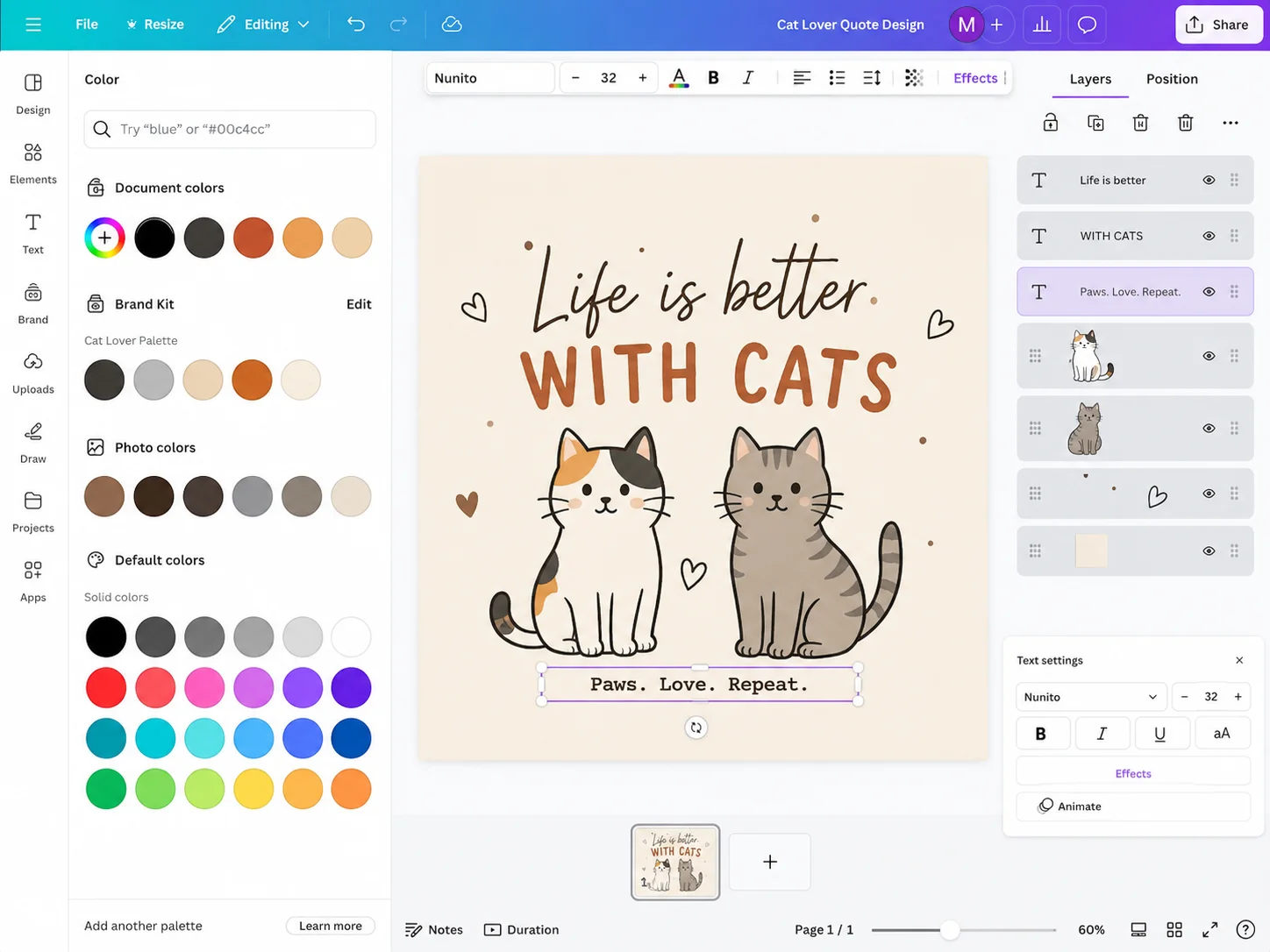Toggle underline in Text settings
1270x952 pixels.
(1160, 734)
